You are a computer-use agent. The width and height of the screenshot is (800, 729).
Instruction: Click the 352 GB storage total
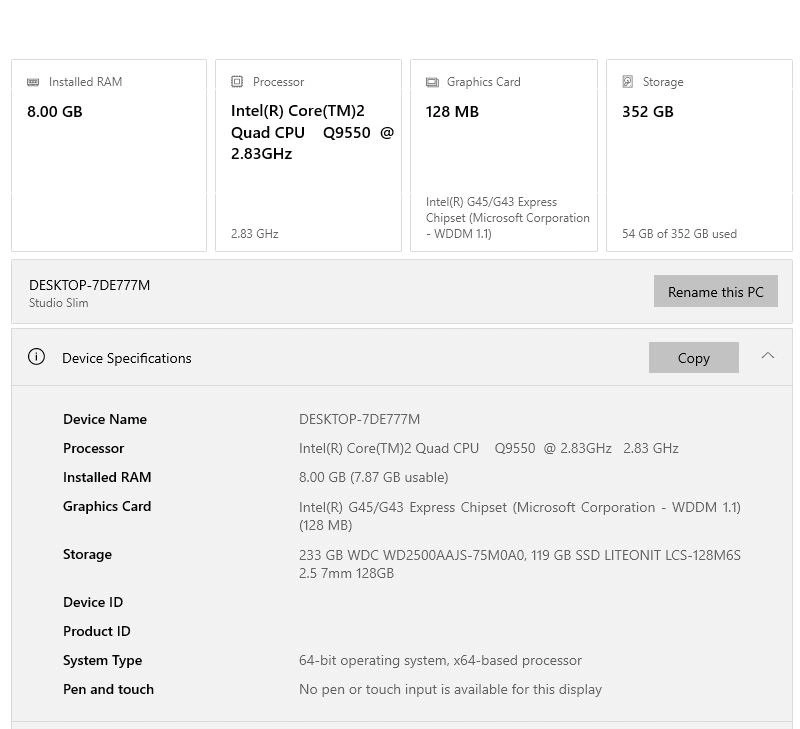(x=647, y=112)
